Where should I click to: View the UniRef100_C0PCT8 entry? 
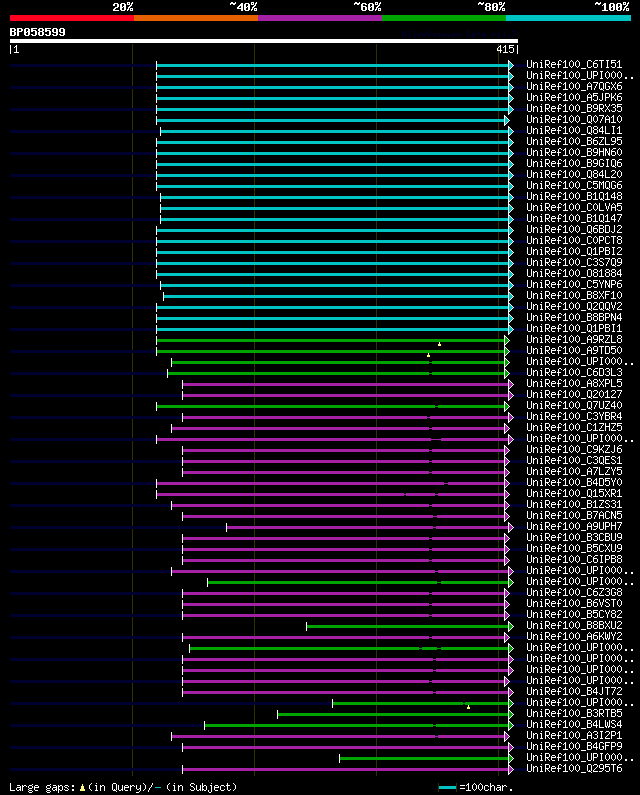[x=574, y=240]
